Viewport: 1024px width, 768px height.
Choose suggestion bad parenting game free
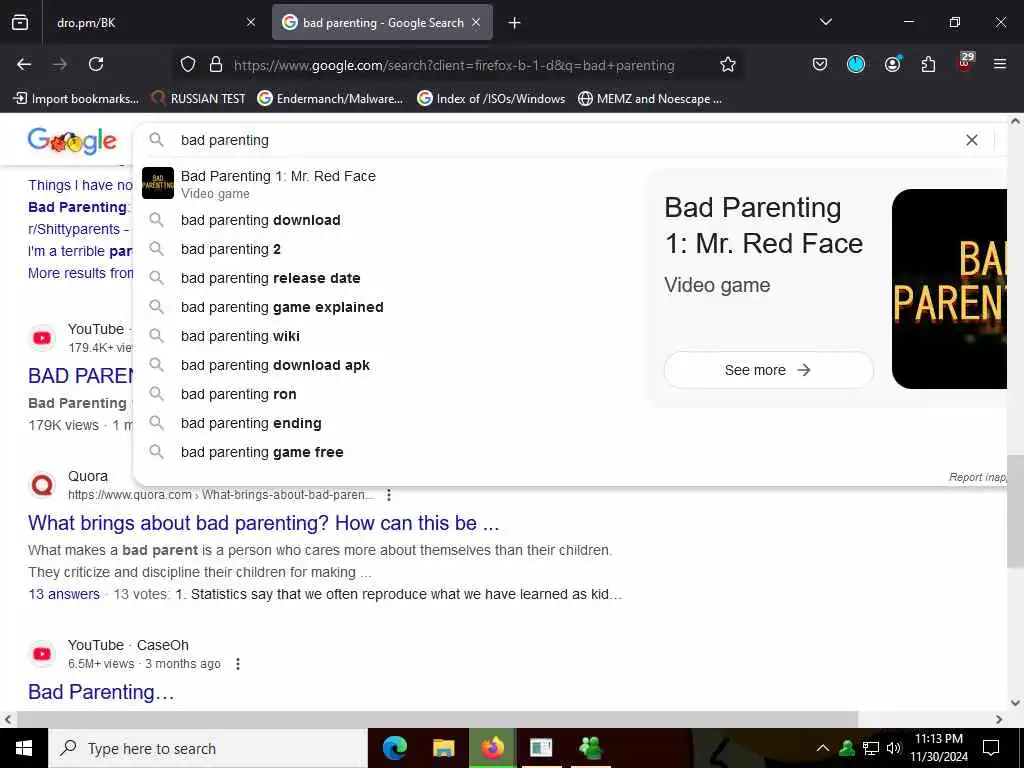(262, 452)
